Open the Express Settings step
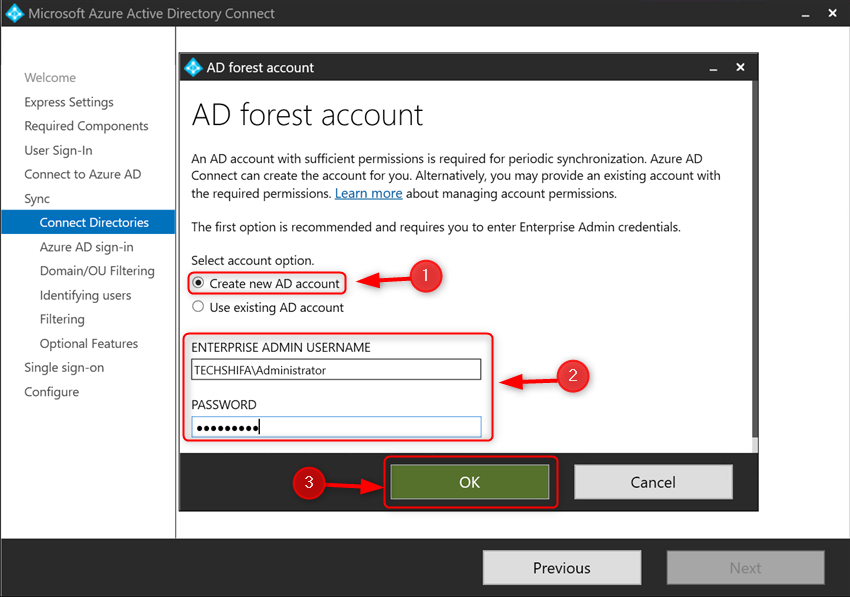 click(69, 102)
